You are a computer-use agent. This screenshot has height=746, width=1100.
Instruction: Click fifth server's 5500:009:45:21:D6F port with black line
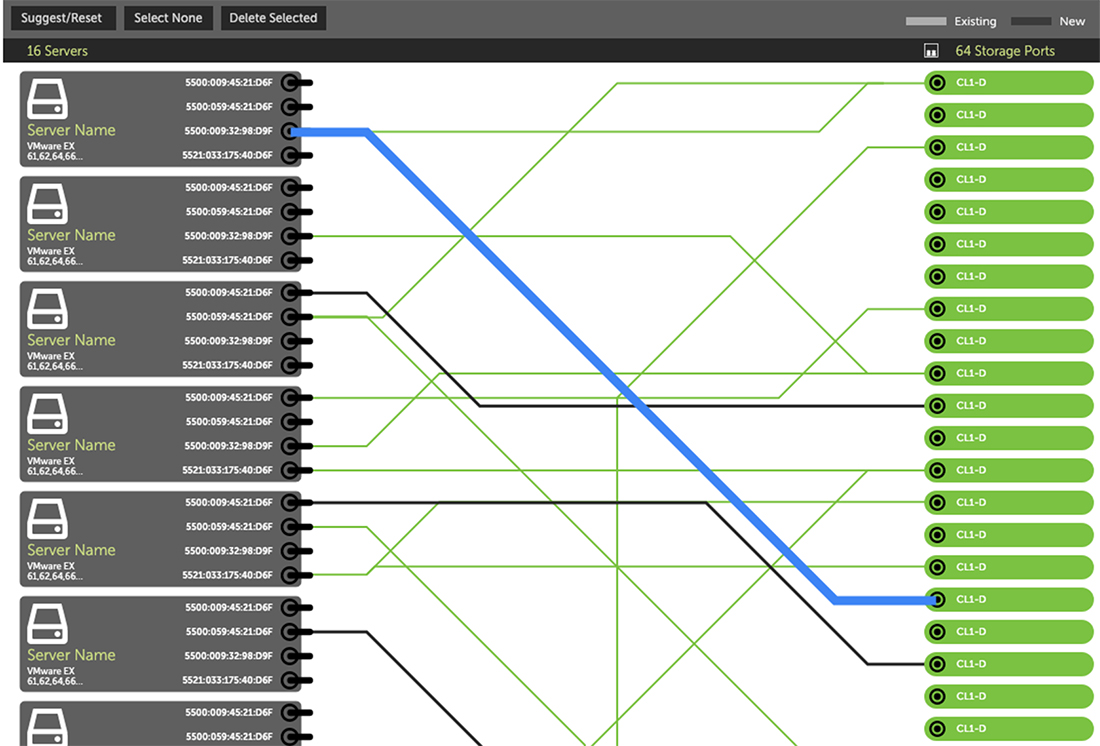[x=290, y=502]
